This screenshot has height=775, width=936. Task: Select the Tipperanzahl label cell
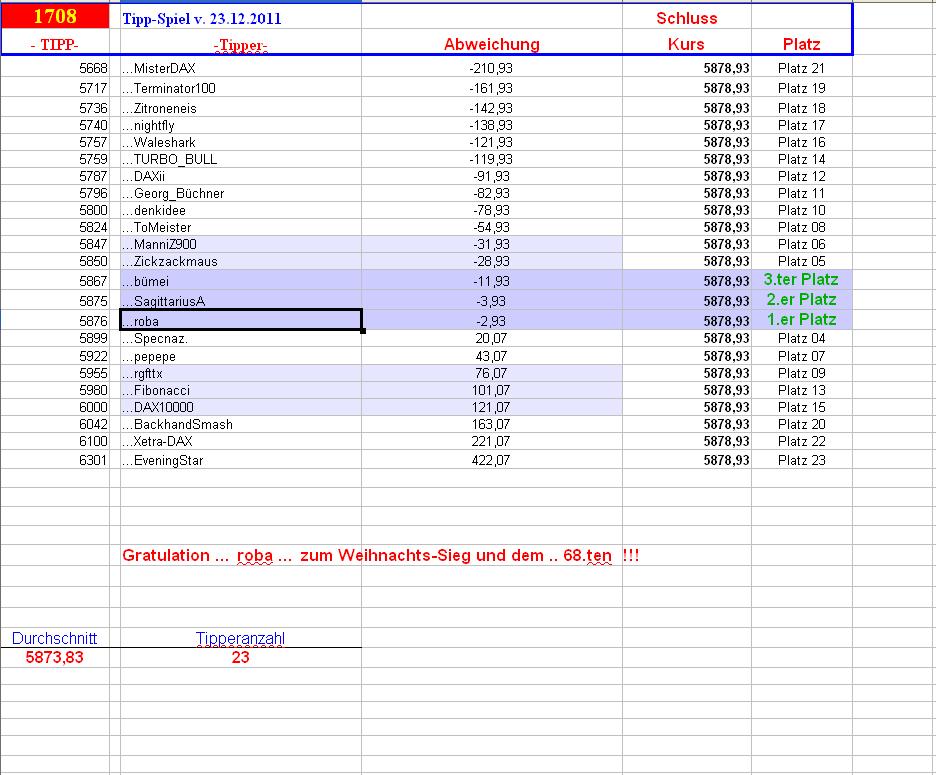pyautogui.click(x=240, y=636)
